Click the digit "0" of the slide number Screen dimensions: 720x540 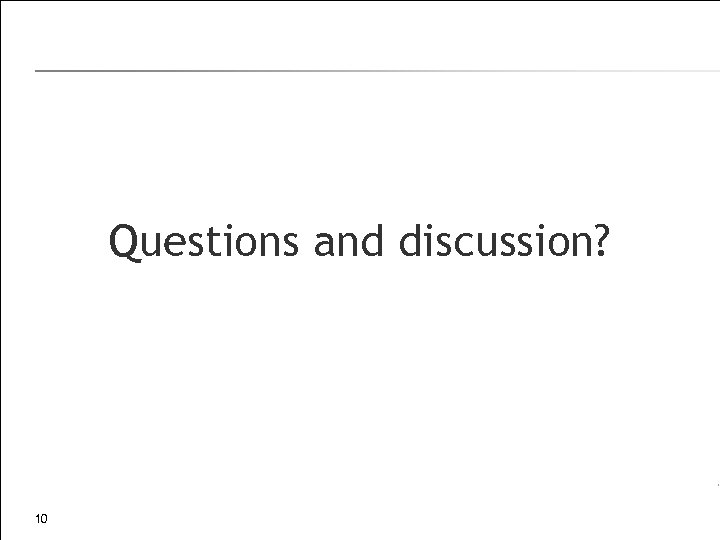(x=45, y=519)
